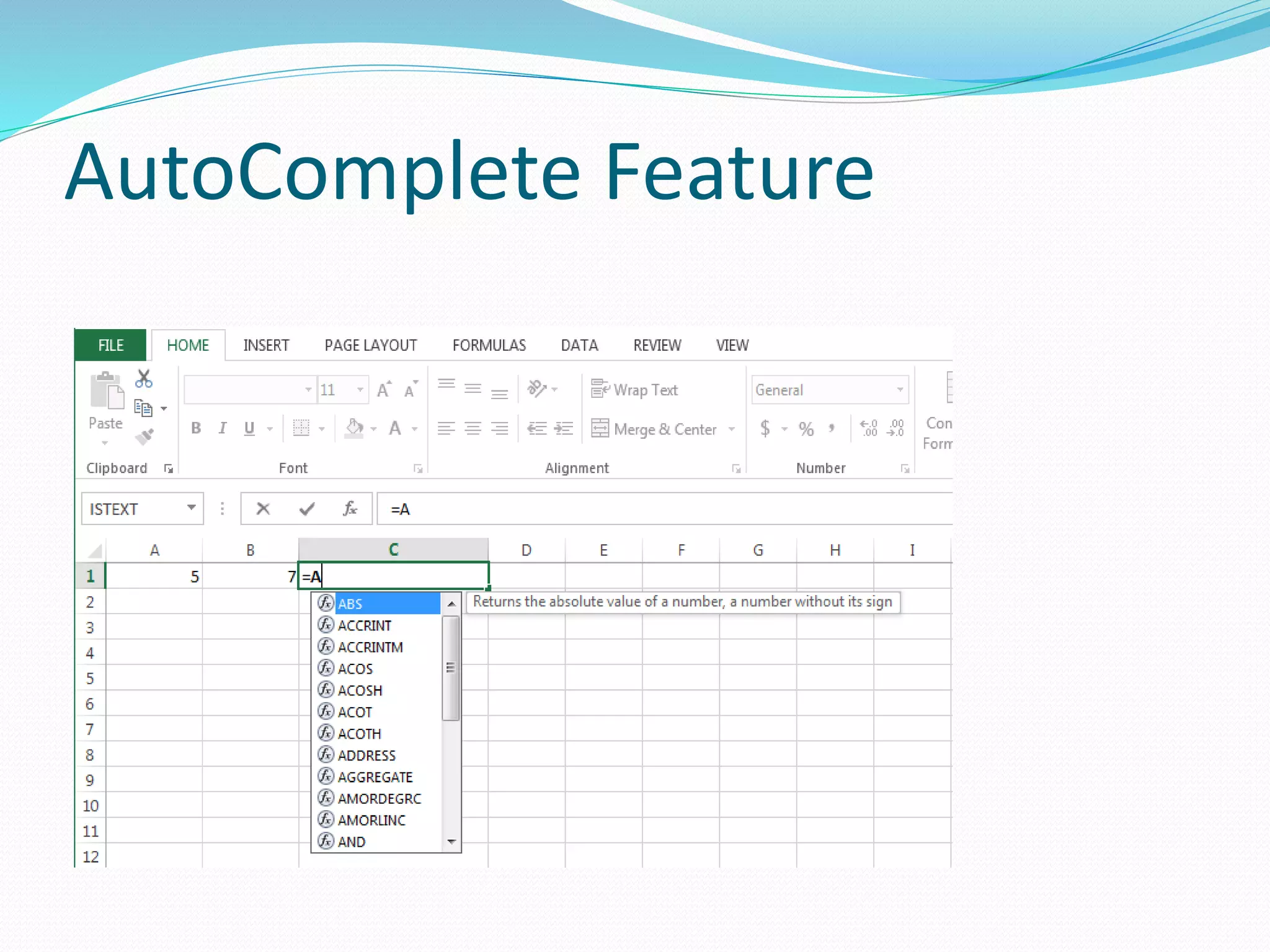Click the formula bar input
1270x952 pixels.
tap(665, 509)
